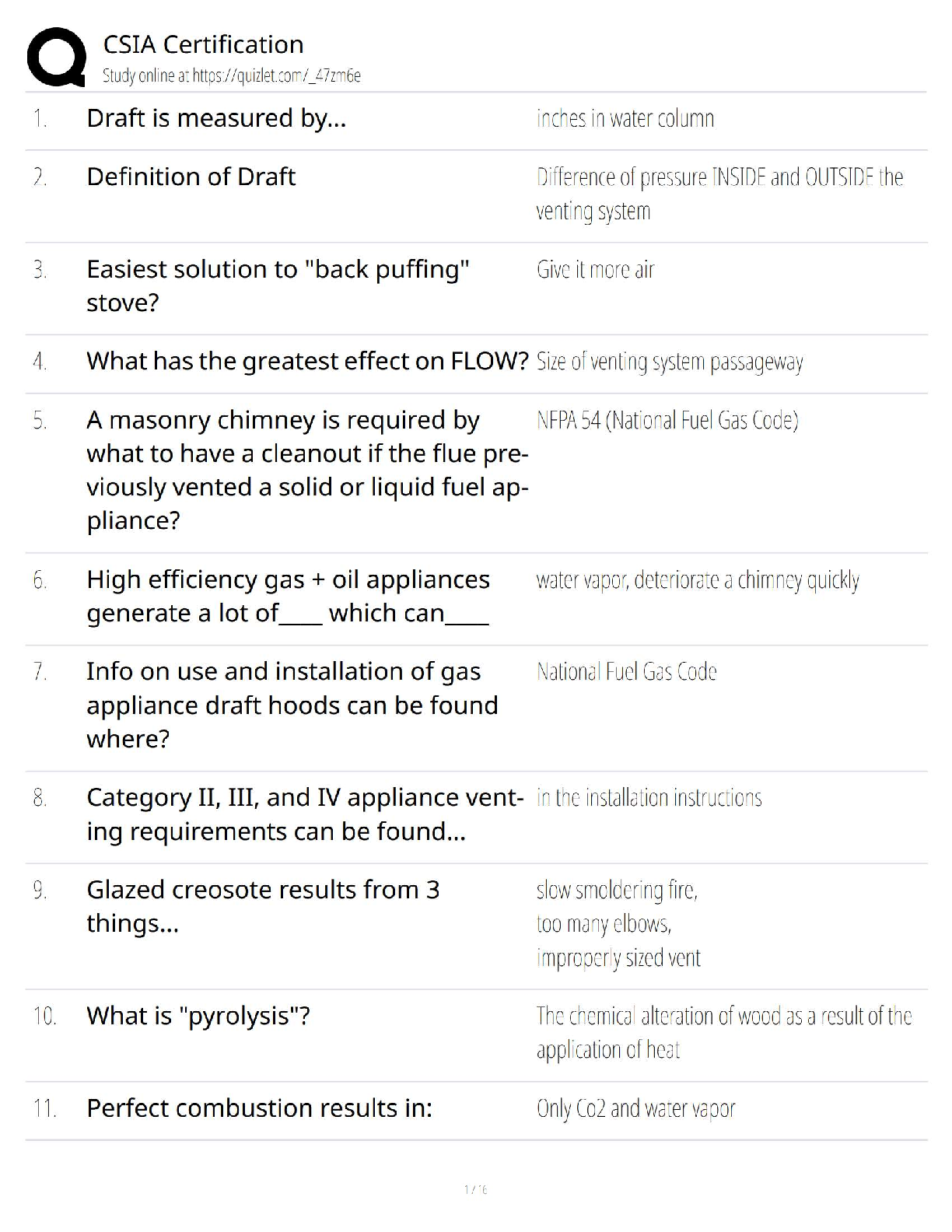Click the NFPA 54 answer text
Screen dimensions: 952x1232
(x=667, y=421)
